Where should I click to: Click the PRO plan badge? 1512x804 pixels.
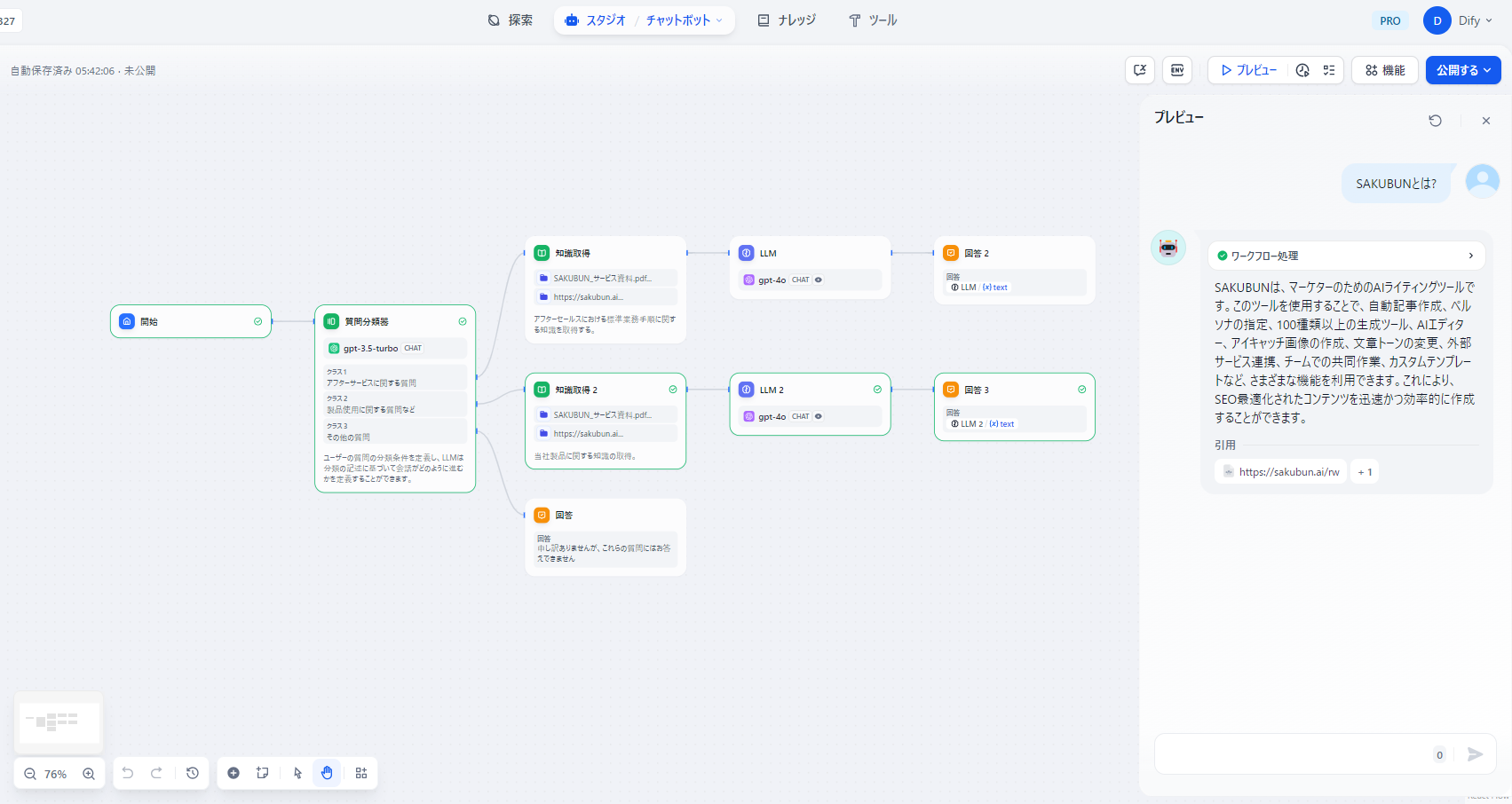tap(1390, 20)
